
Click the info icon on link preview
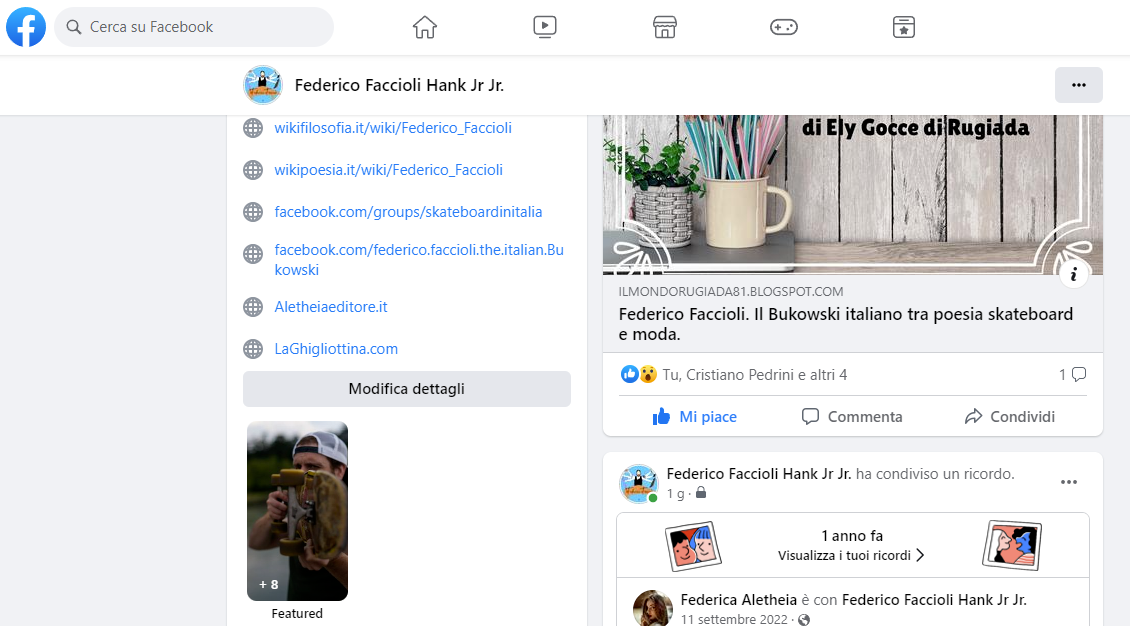pos(1073,274)
